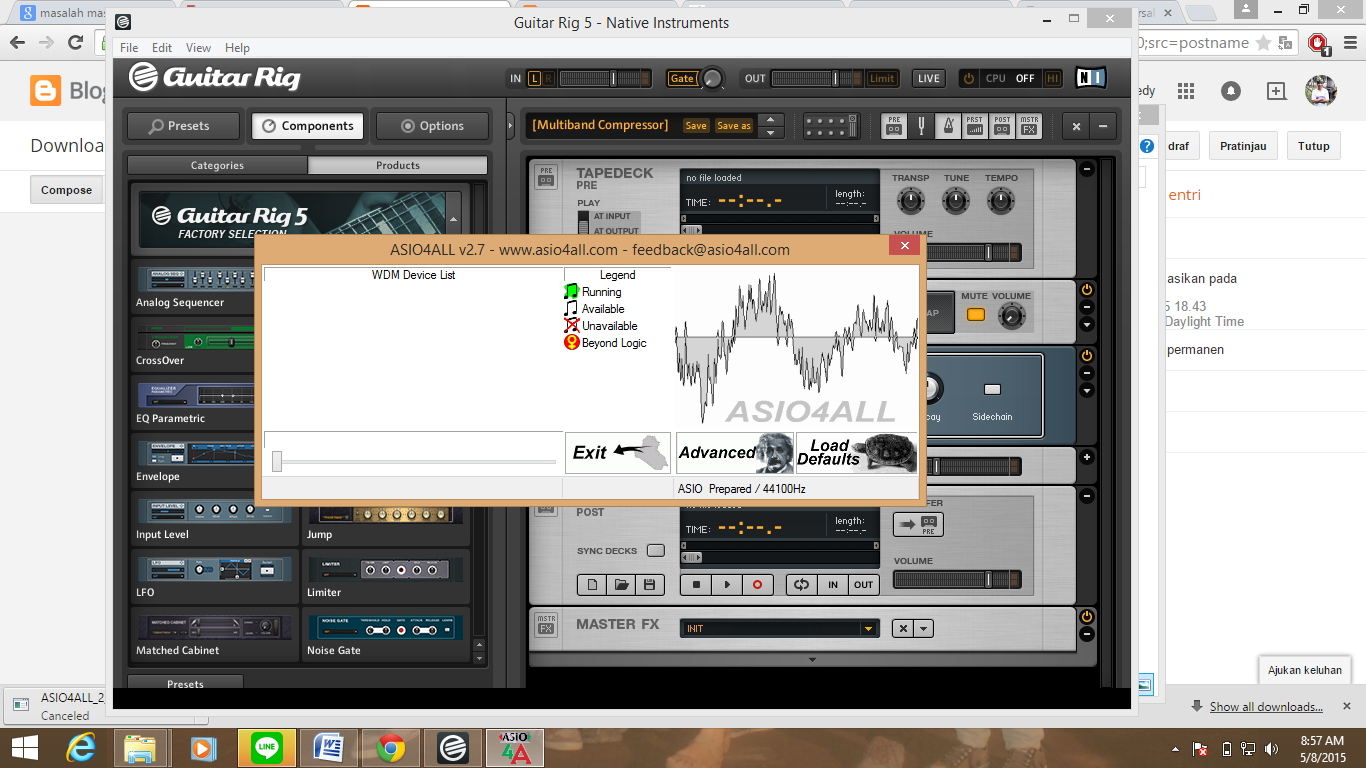
Task: Toggle the POST Tapedeck toolbar icon
Action: coord(1002,126)
